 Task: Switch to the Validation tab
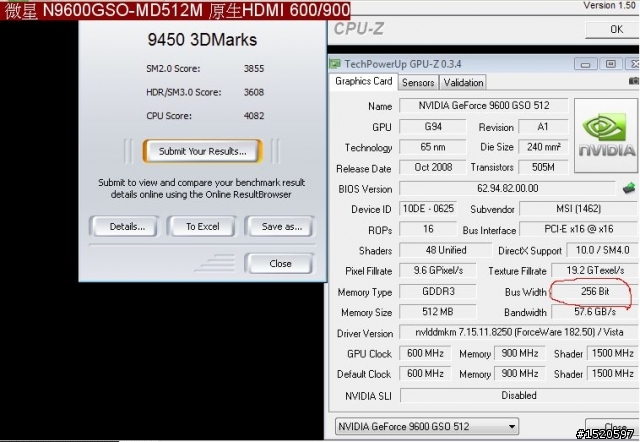tap(463, 82)
